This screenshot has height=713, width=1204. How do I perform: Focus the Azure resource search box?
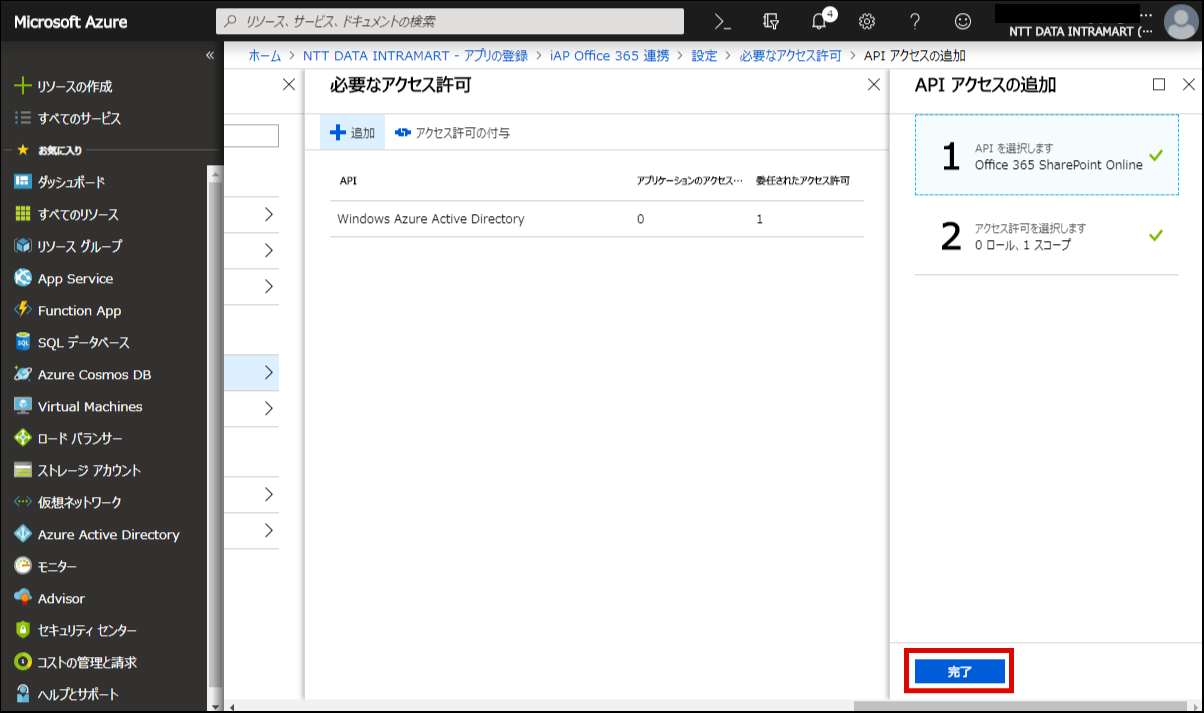[x=450, y=21]
